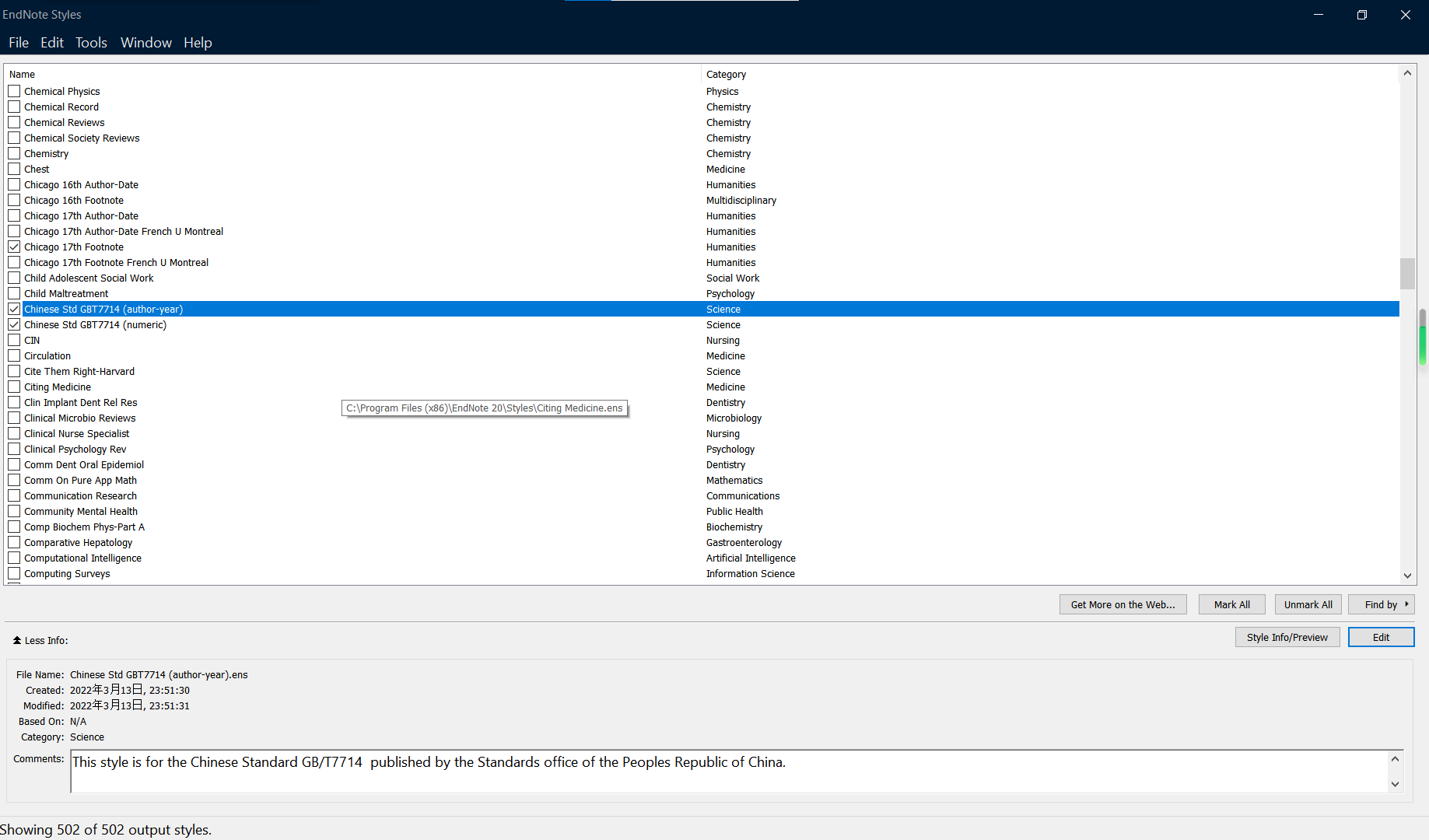1429x840 pixels.
Task: Uncheck the Chicago 17th Footnote checkbox
Action: click(x=14, y=247)
